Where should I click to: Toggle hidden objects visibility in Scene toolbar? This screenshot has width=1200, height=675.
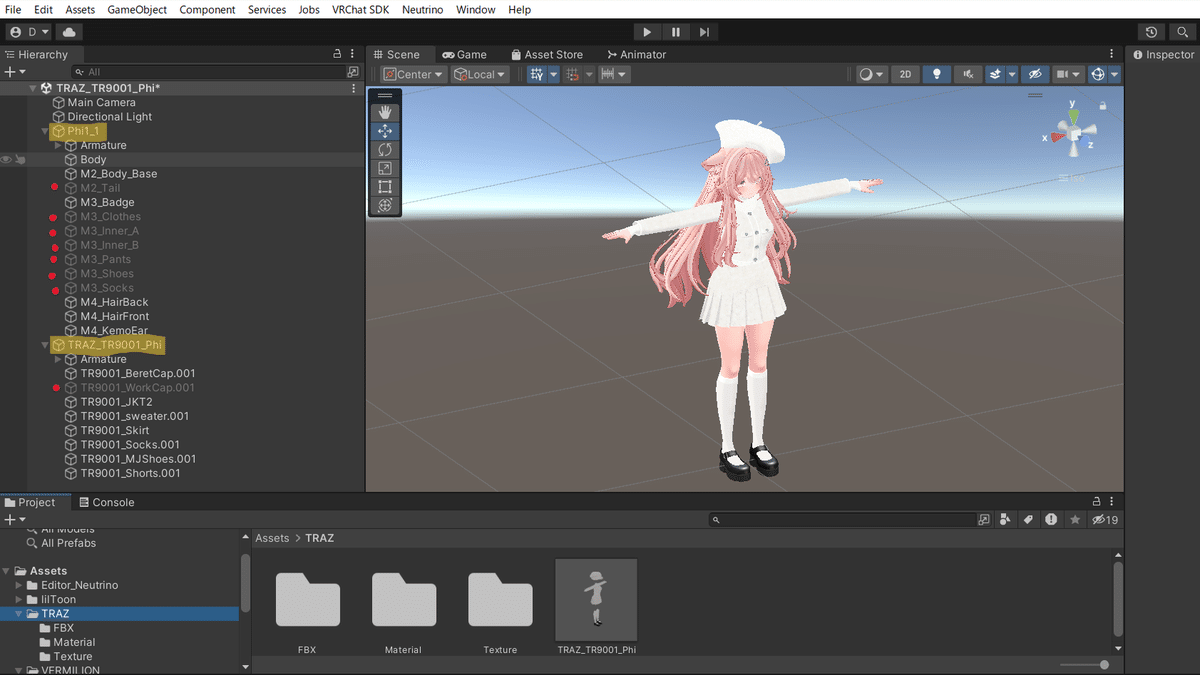[x=1035, y=74]
